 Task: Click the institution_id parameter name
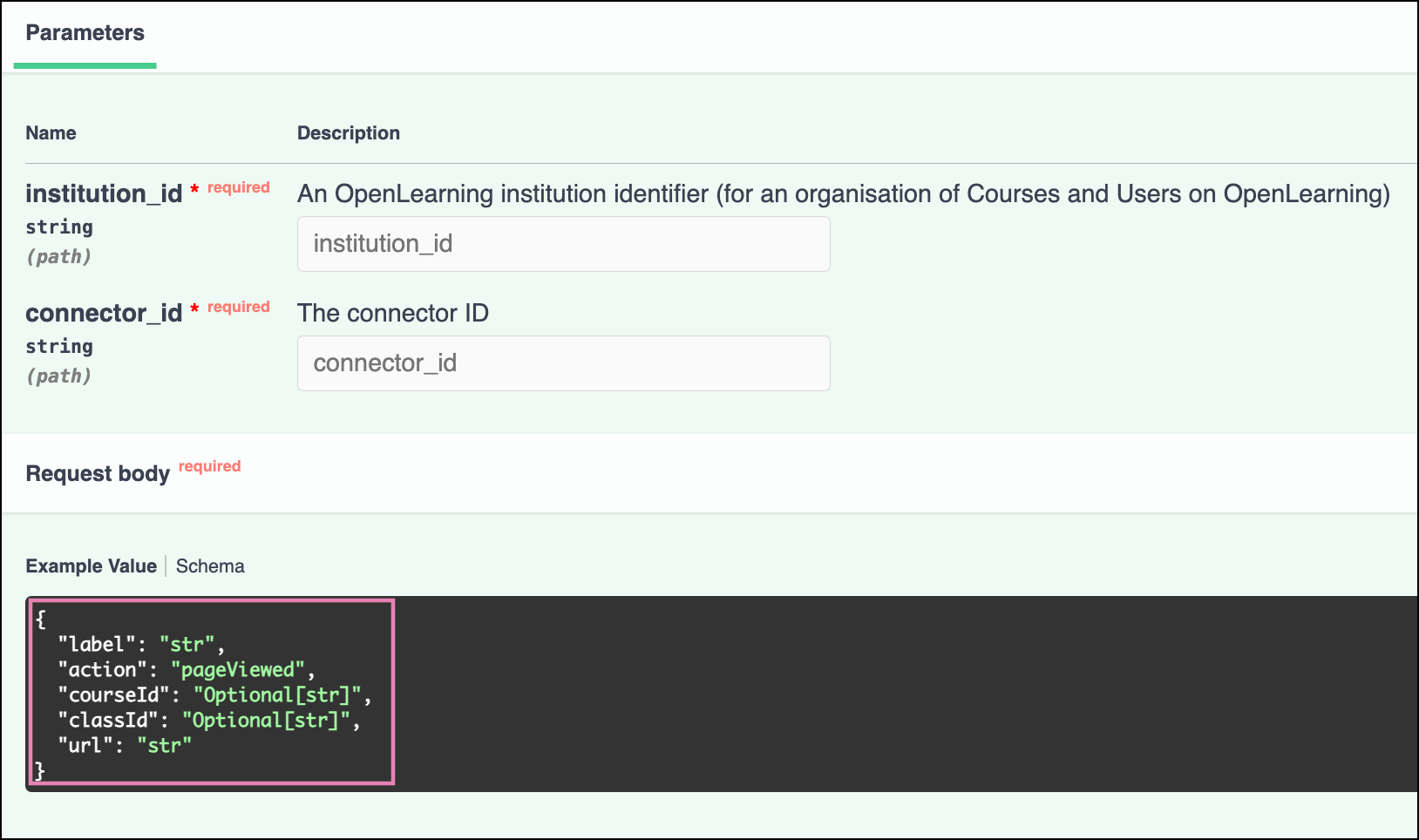104,193
